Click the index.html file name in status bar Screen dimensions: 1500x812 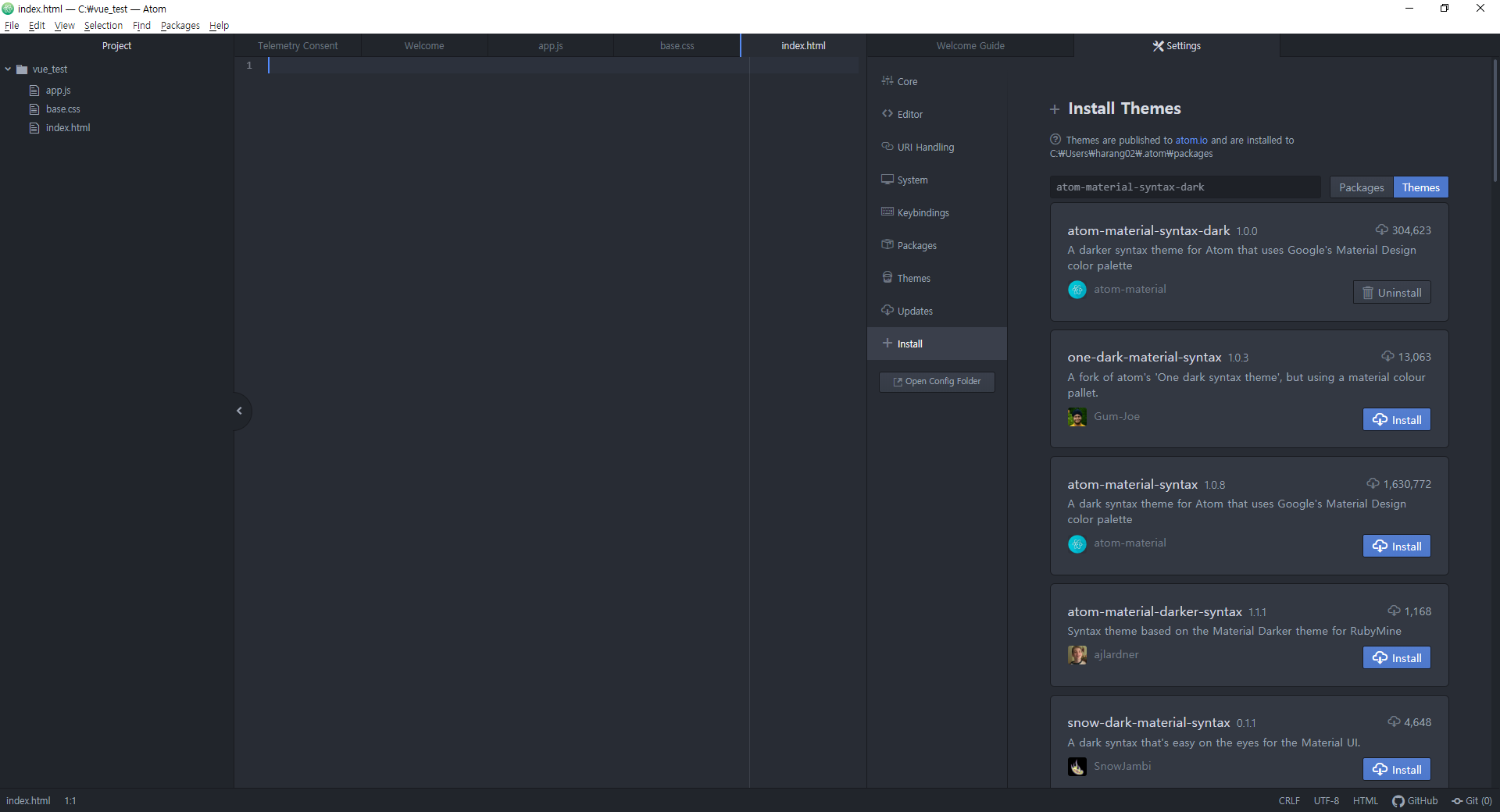point(28,801)
